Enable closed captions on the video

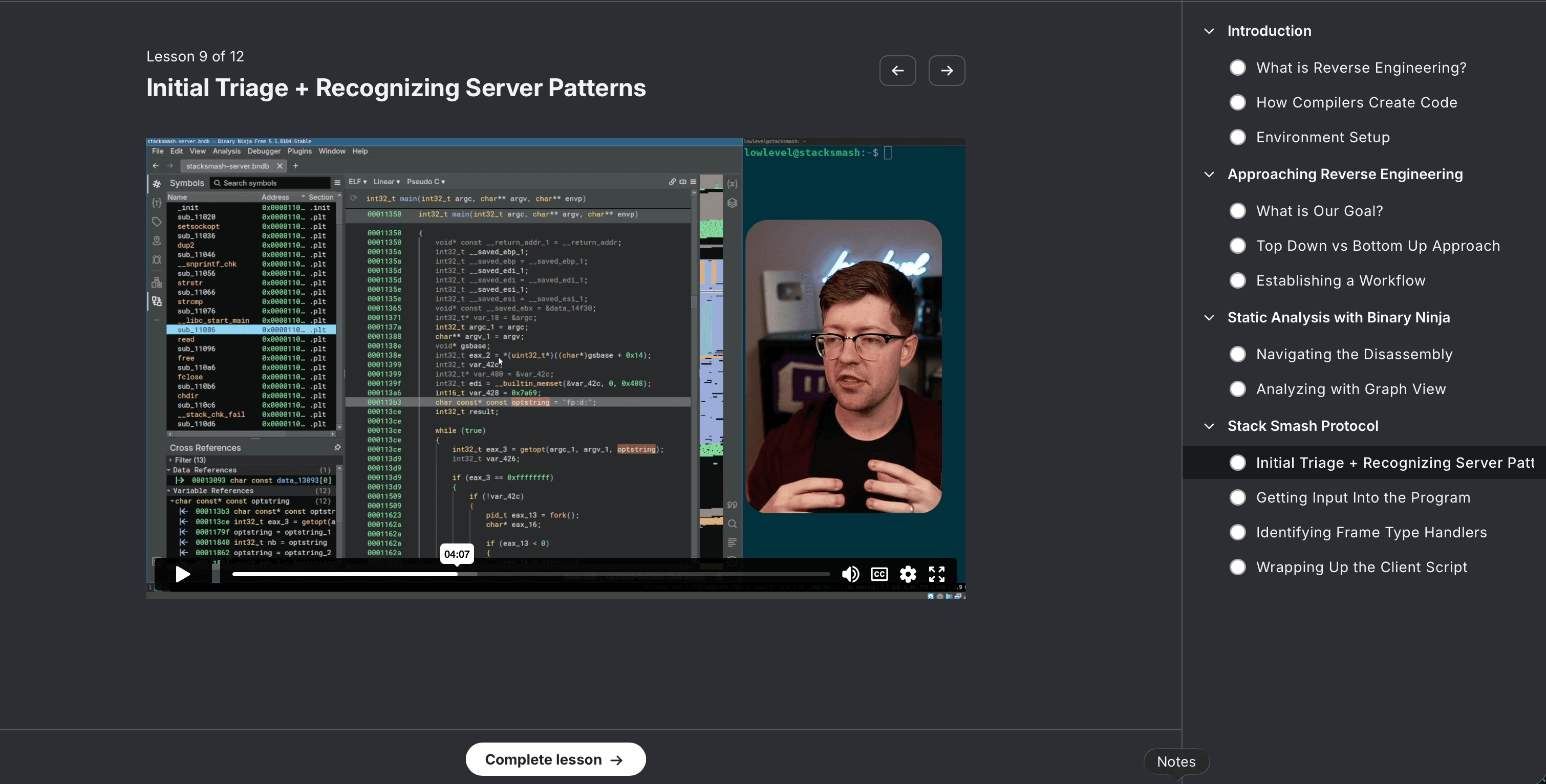coord(878,574)
